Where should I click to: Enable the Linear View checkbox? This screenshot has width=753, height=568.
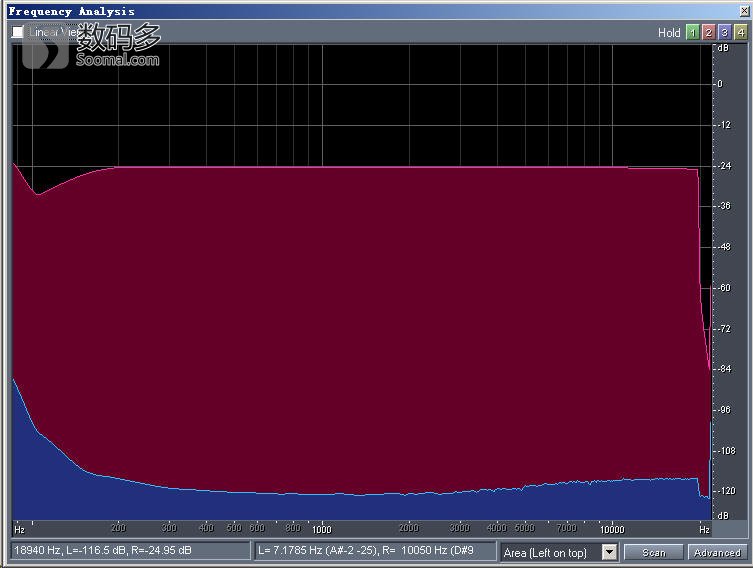[x=18, y=32]
